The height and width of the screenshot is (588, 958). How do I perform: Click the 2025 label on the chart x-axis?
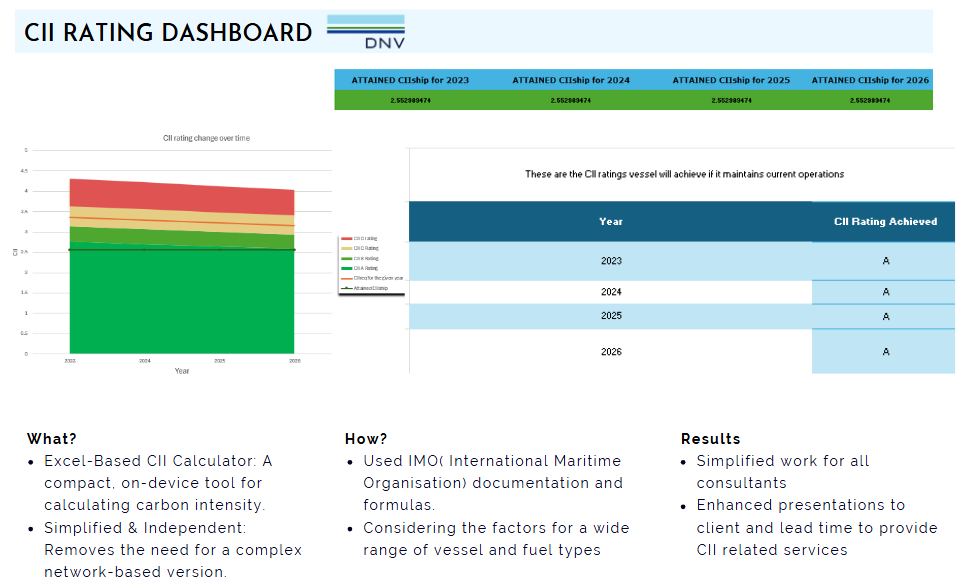tap(220, 361)
